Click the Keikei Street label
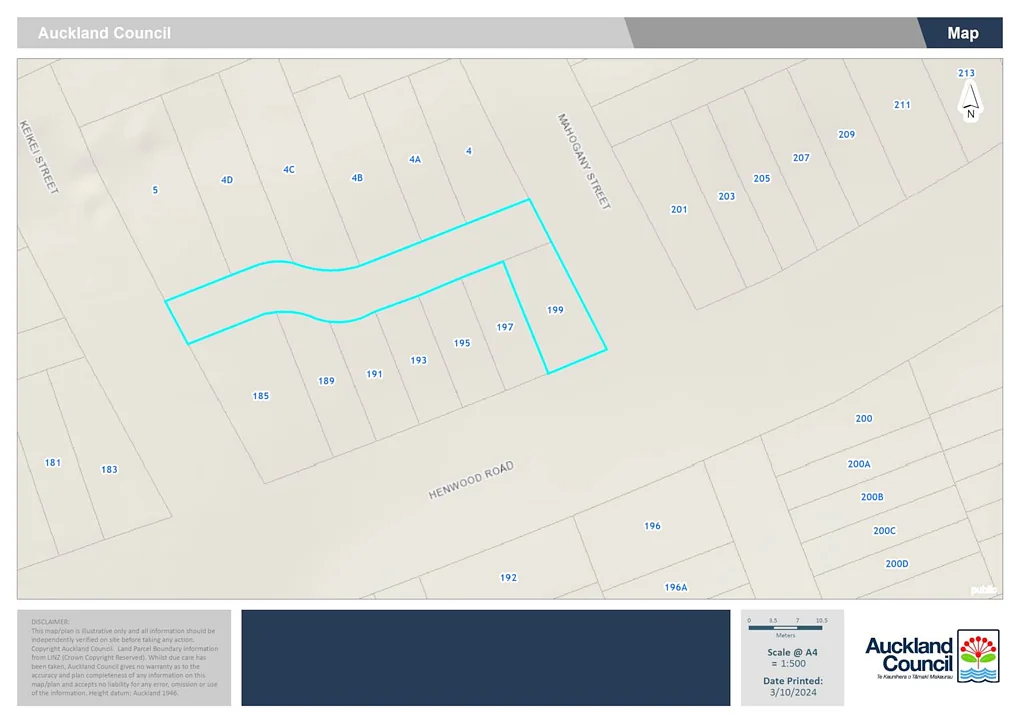This screenshot has height=723, width=1023. click(39, 157)
